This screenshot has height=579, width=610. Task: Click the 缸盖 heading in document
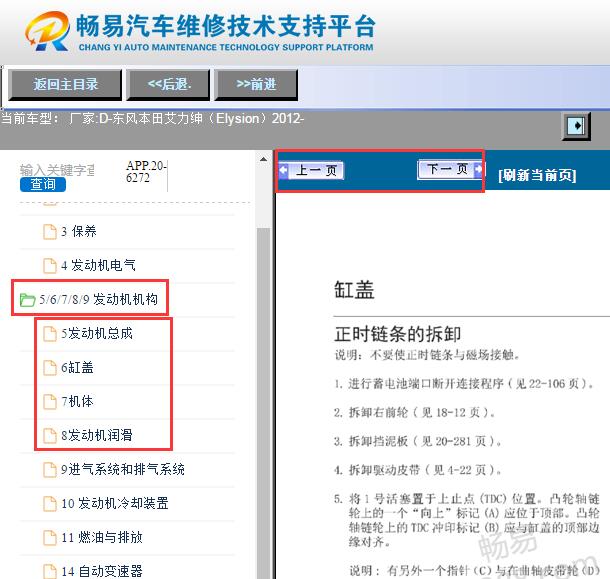(354, 290)
